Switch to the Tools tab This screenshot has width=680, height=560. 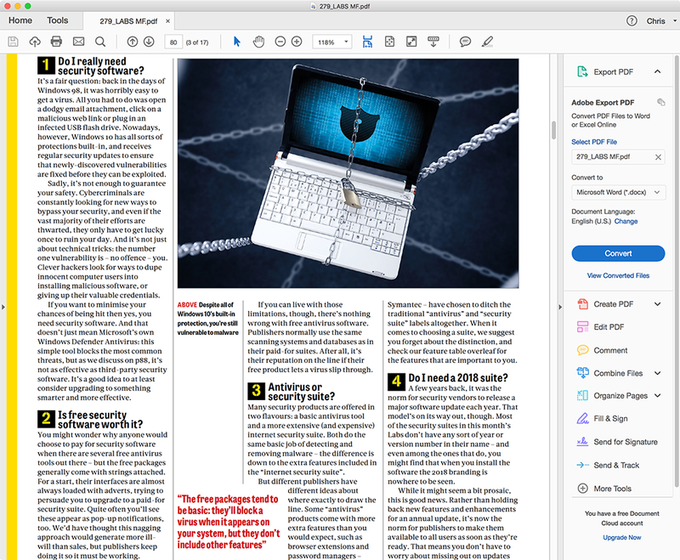click(57, 20)
